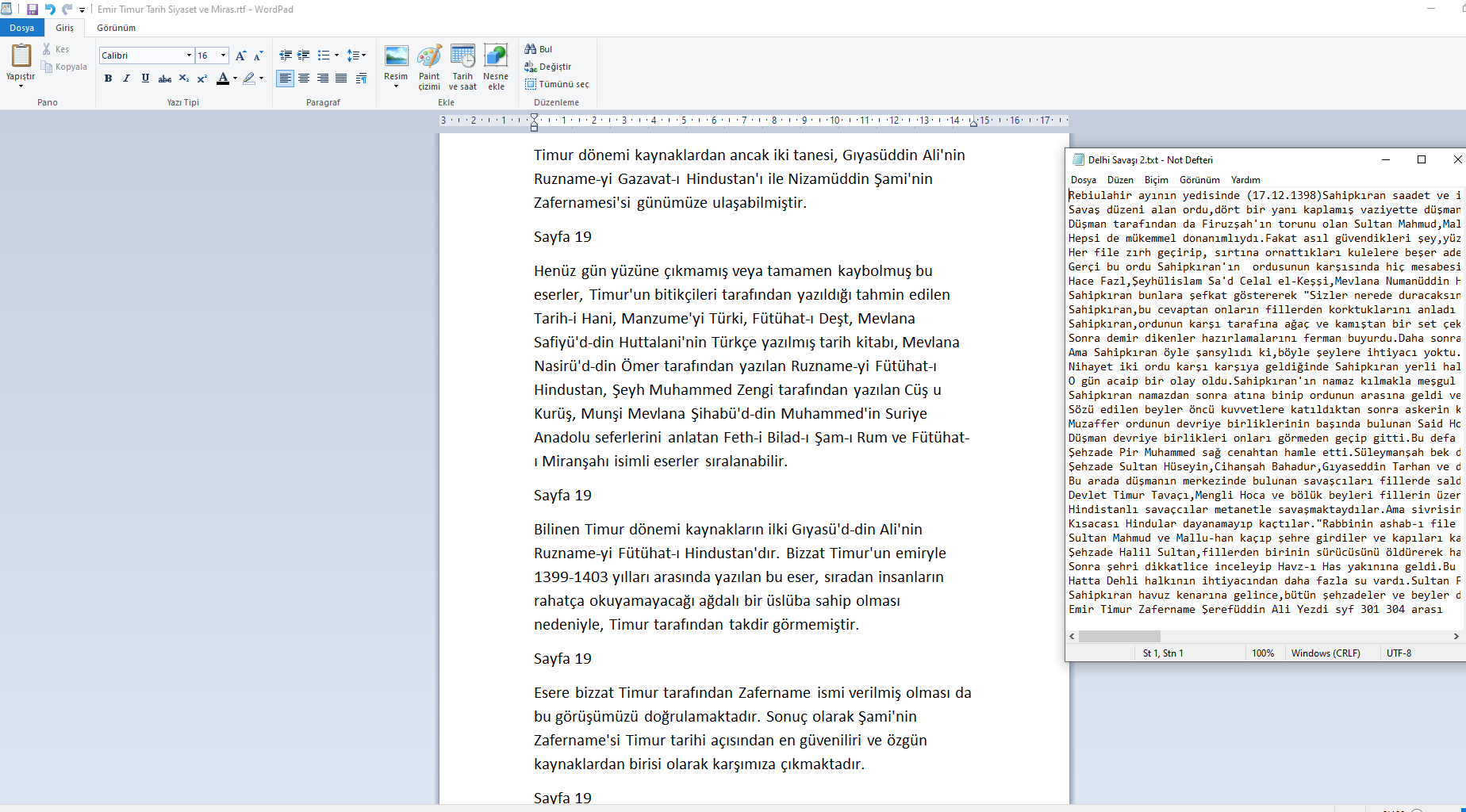Align text left
The height and width of the screenshot is (812, 1466).
click(x=286, y=79)
